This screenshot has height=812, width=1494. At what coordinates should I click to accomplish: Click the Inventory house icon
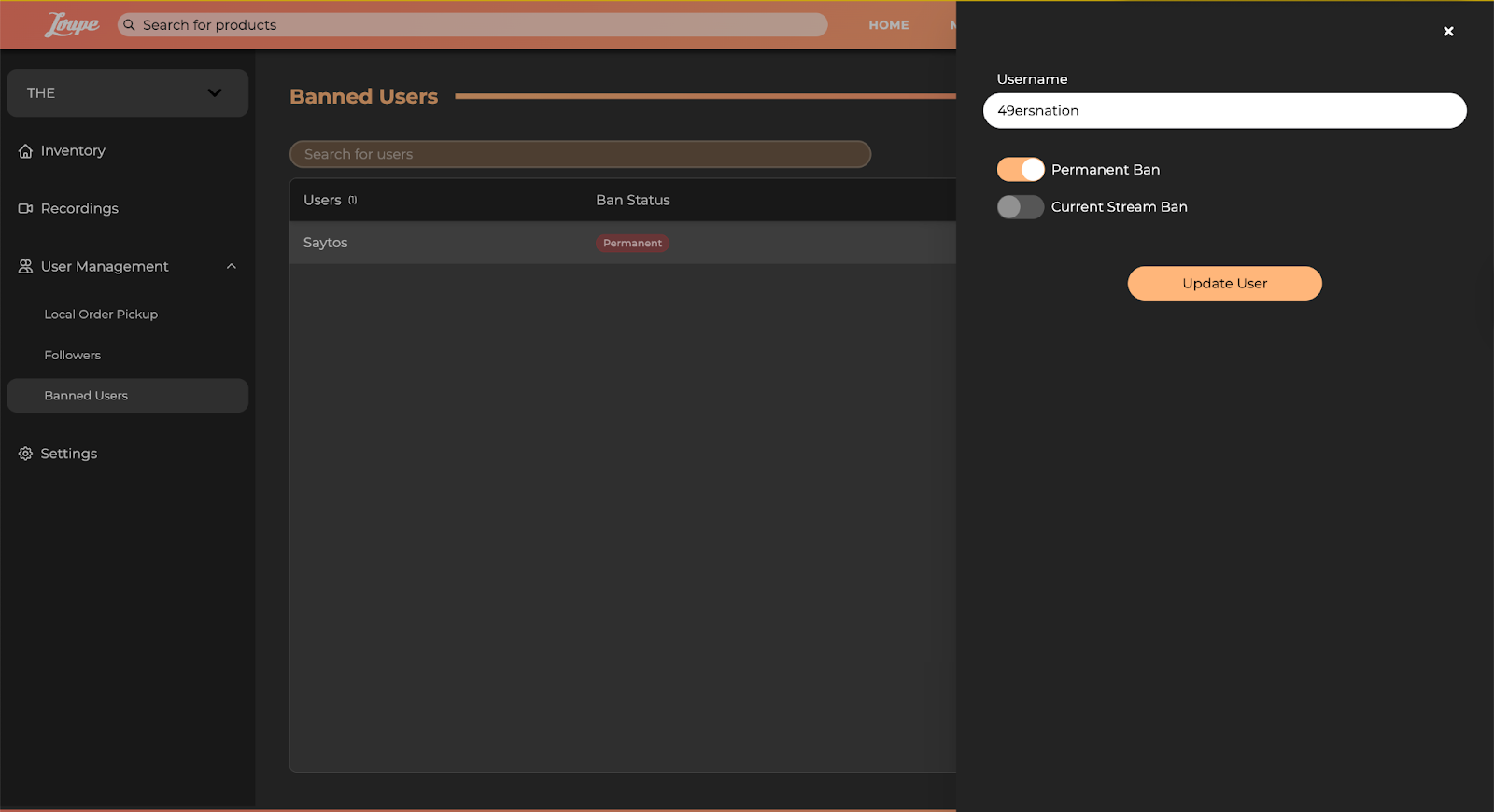click(x=25, y=151)
